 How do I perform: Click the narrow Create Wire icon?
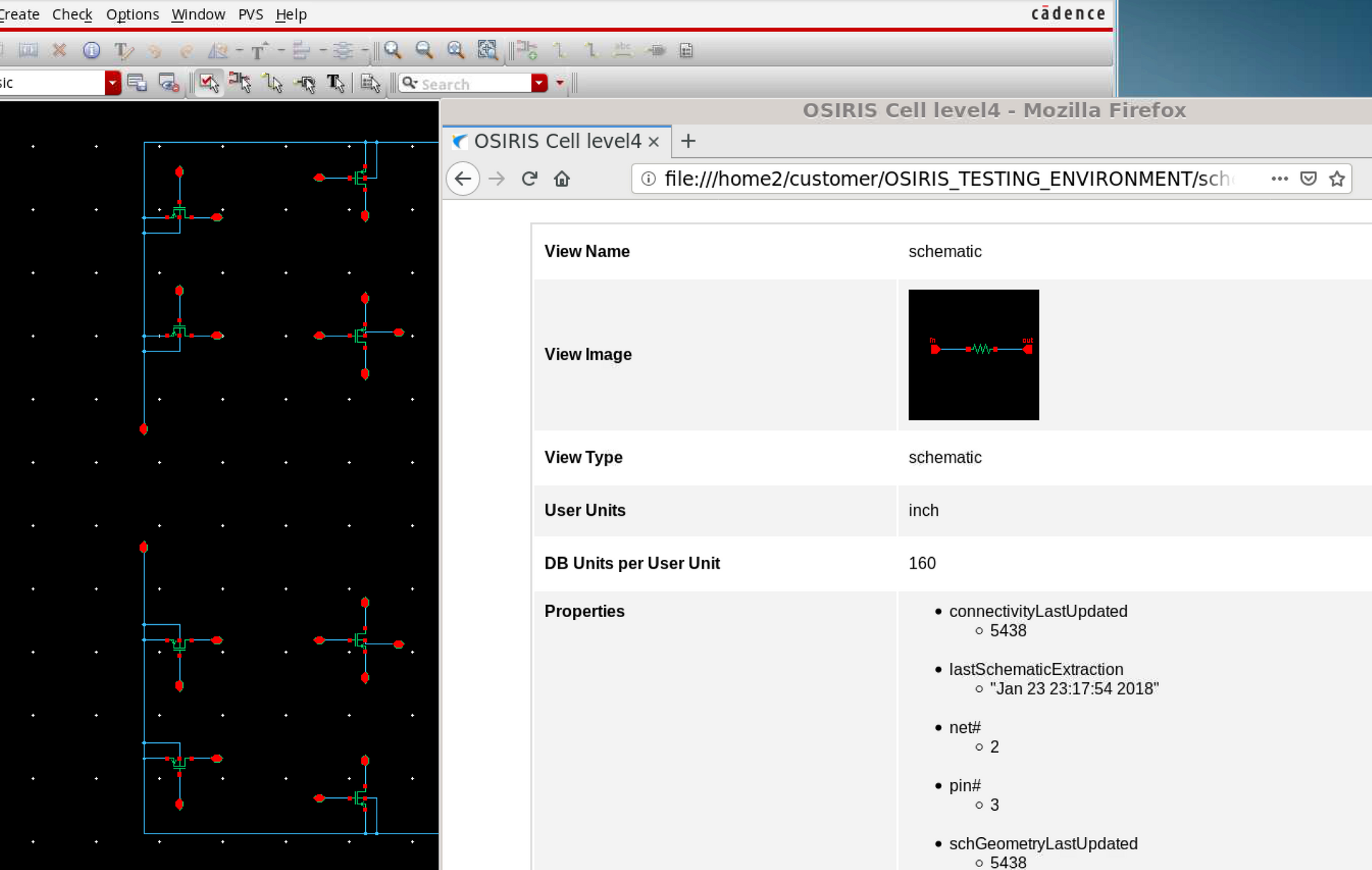[x=560, y=50]
